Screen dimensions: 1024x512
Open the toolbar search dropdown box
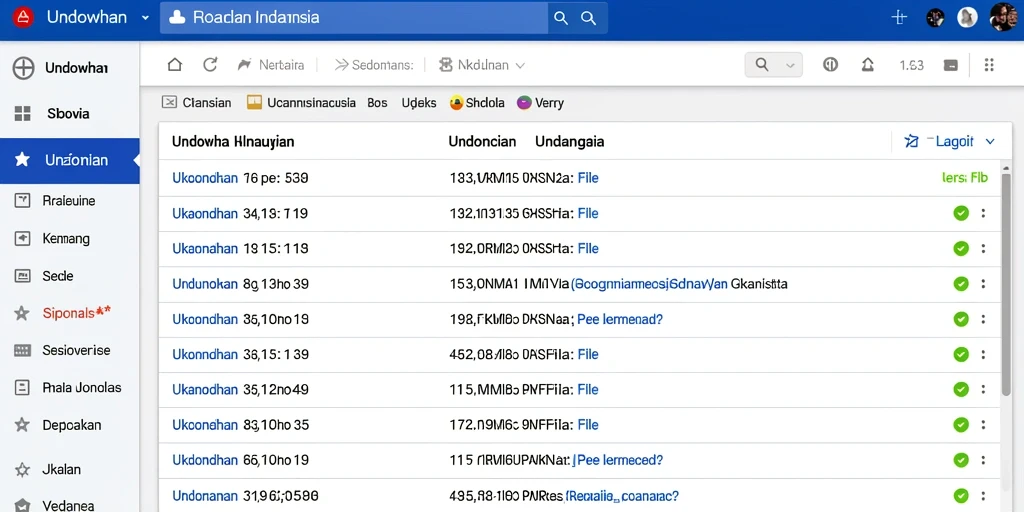773,65
